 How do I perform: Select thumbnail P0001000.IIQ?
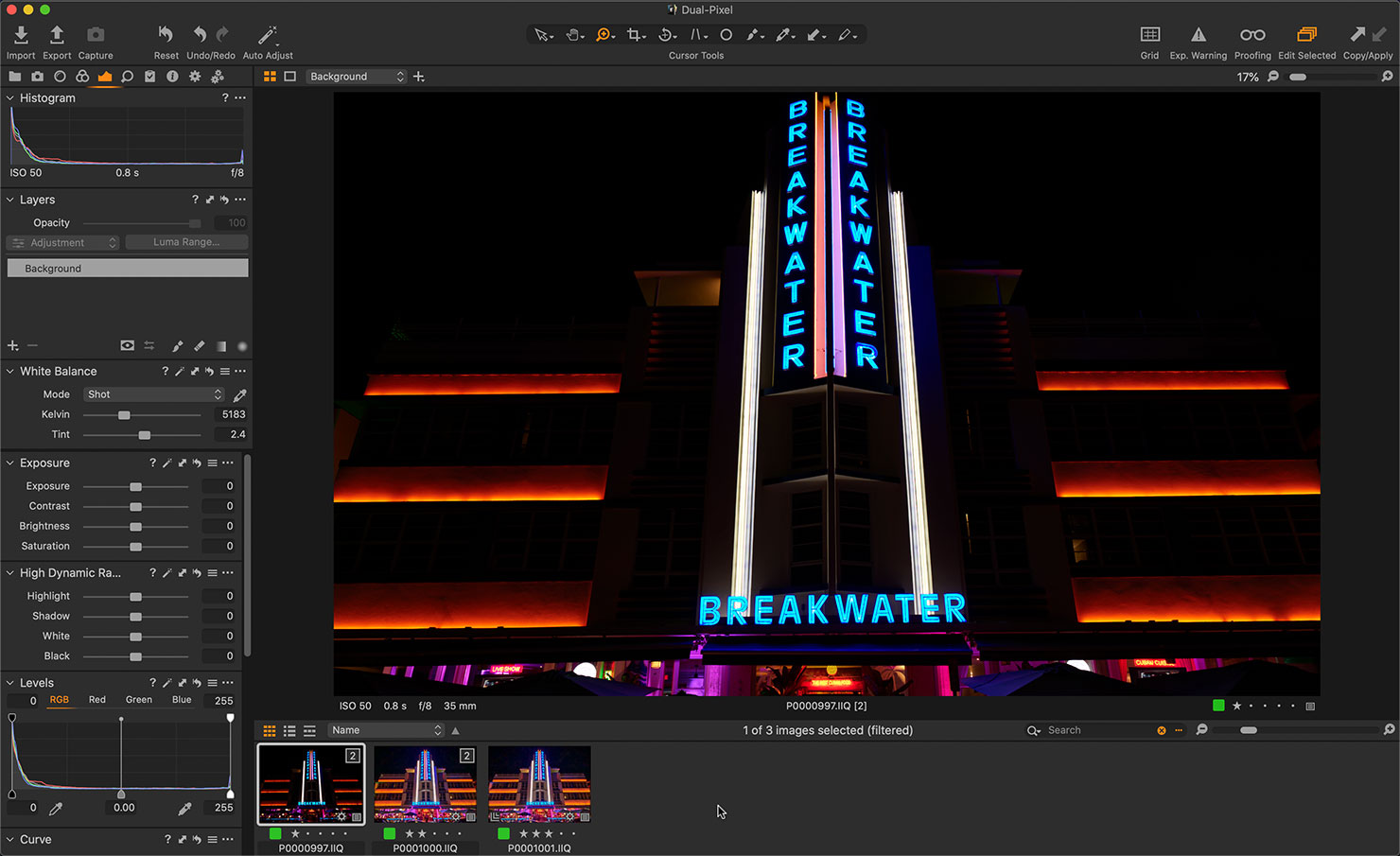point(425,784)
